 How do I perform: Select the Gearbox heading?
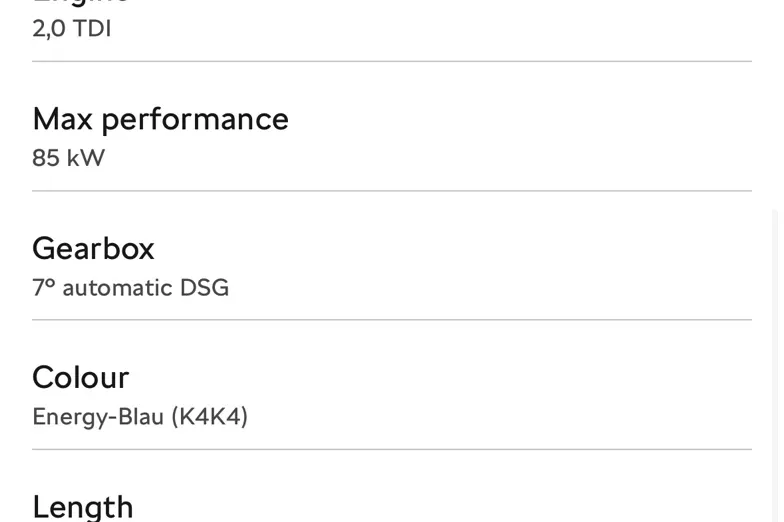tap(93, 248)
